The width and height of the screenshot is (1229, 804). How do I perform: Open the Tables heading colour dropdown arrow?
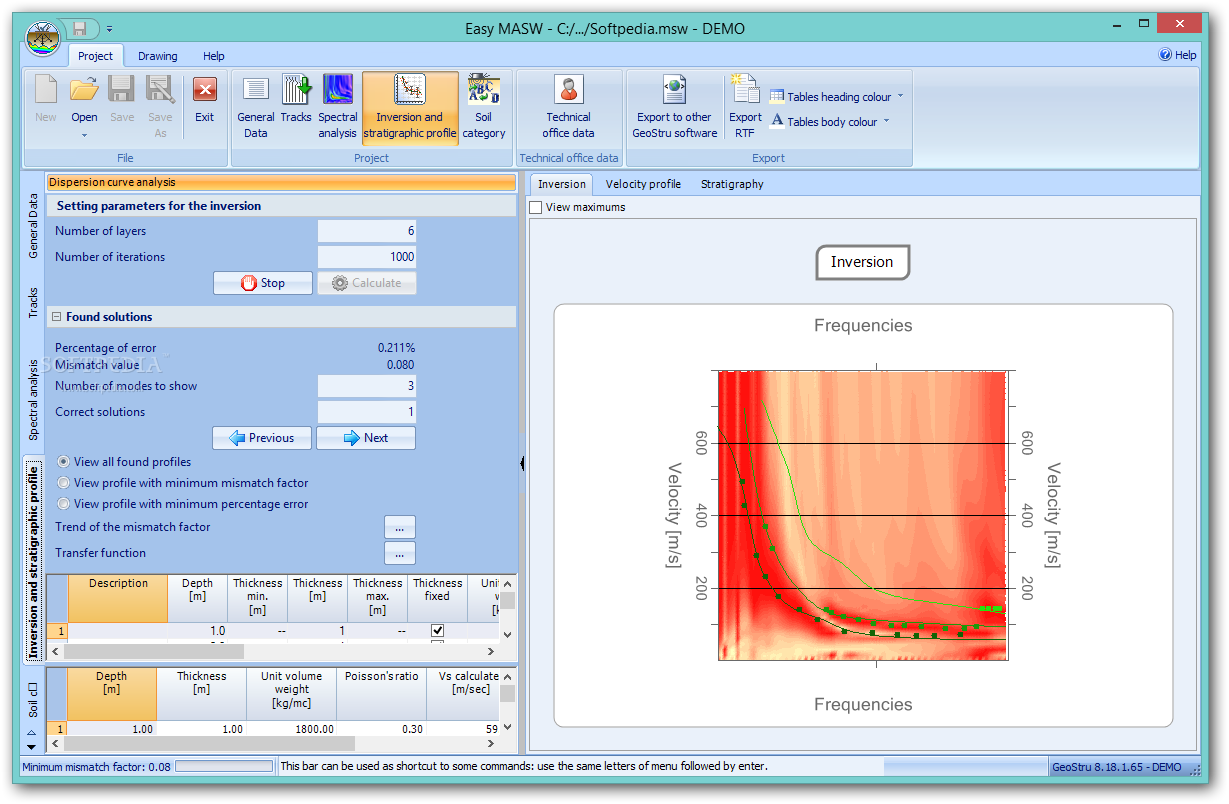900,97
